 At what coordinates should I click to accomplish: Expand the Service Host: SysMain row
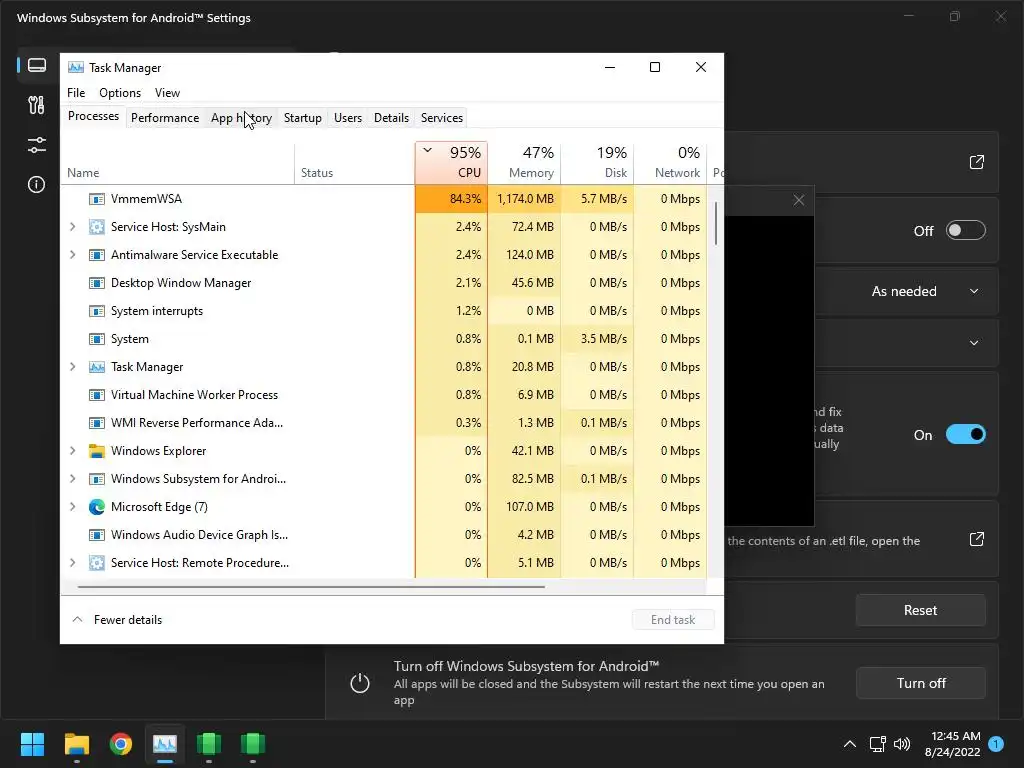pyautogui.click(x=72, y=227)
